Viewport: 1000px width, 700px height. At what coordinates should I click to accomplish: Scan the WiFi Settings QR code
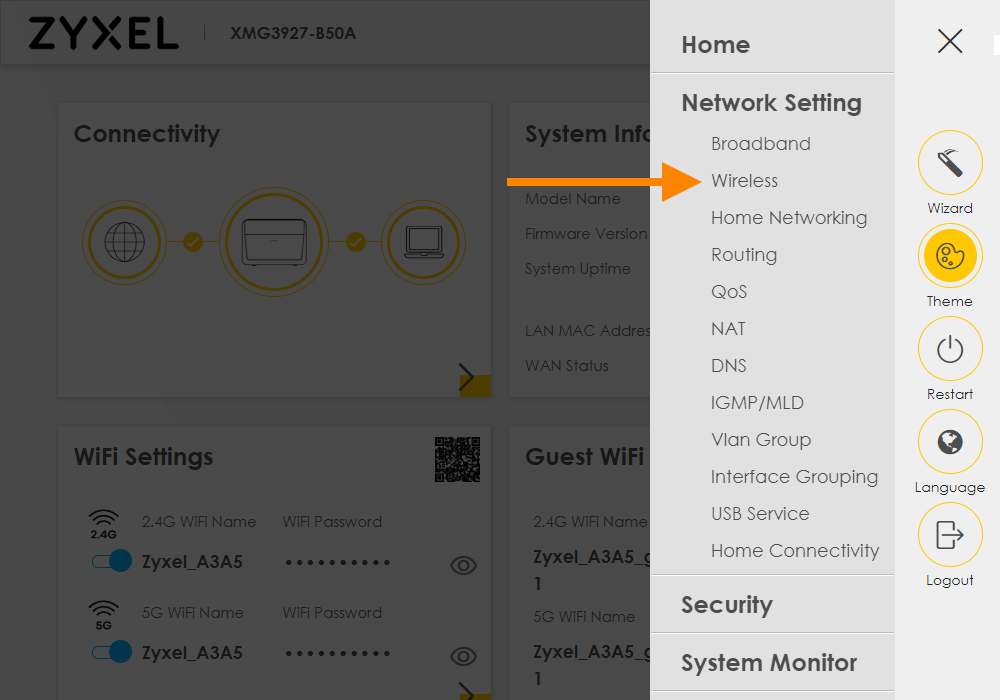pyautogui.click(x=457, y=458)
